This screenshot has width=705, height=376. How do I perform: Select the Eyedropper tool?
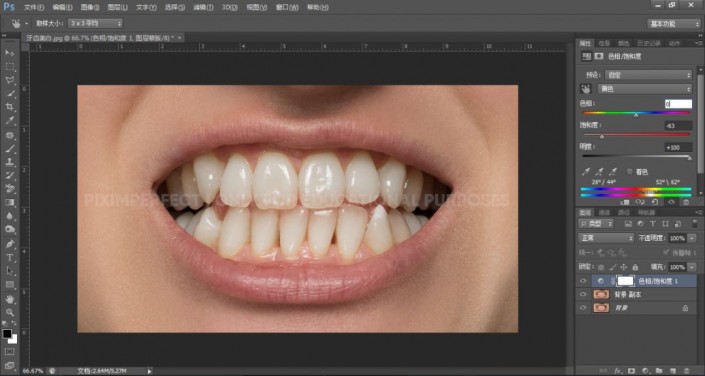(10, 121)
